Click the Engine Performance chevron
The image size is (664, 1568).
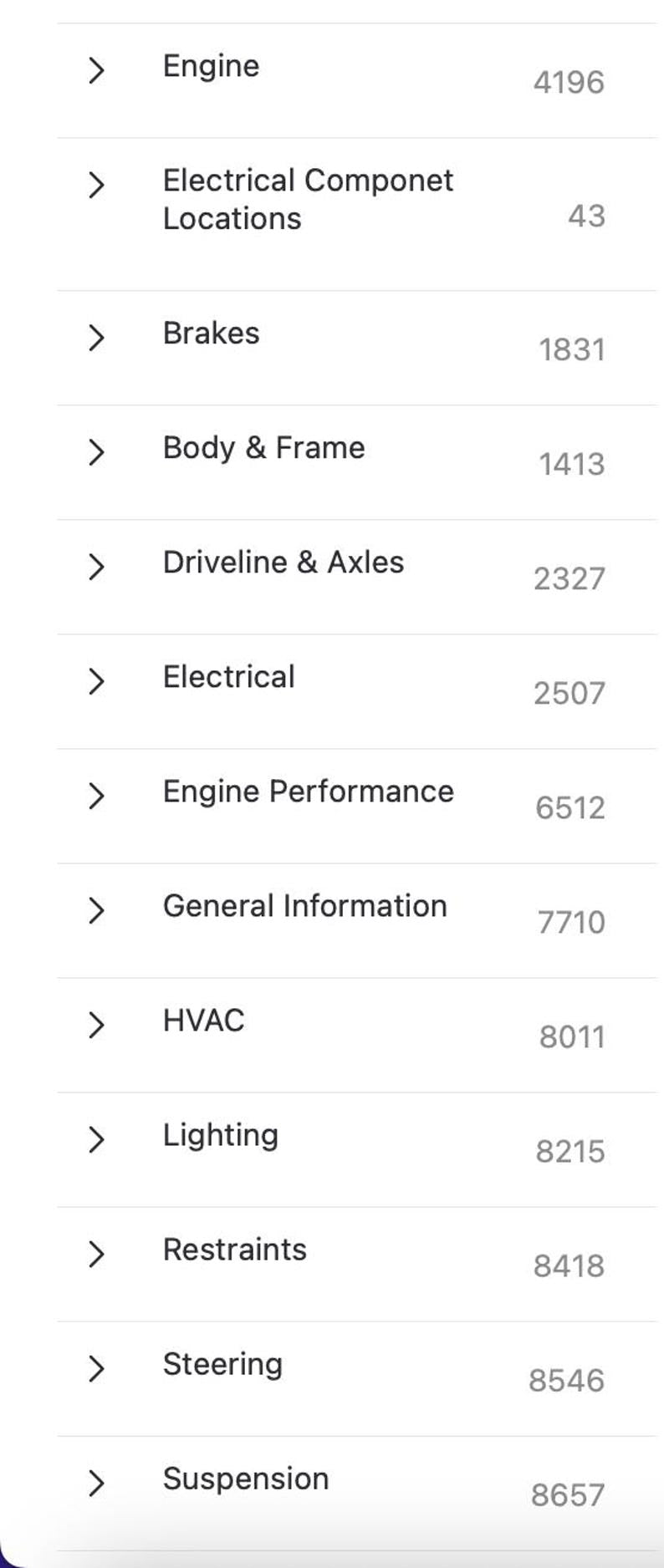(x=96, y=795)
